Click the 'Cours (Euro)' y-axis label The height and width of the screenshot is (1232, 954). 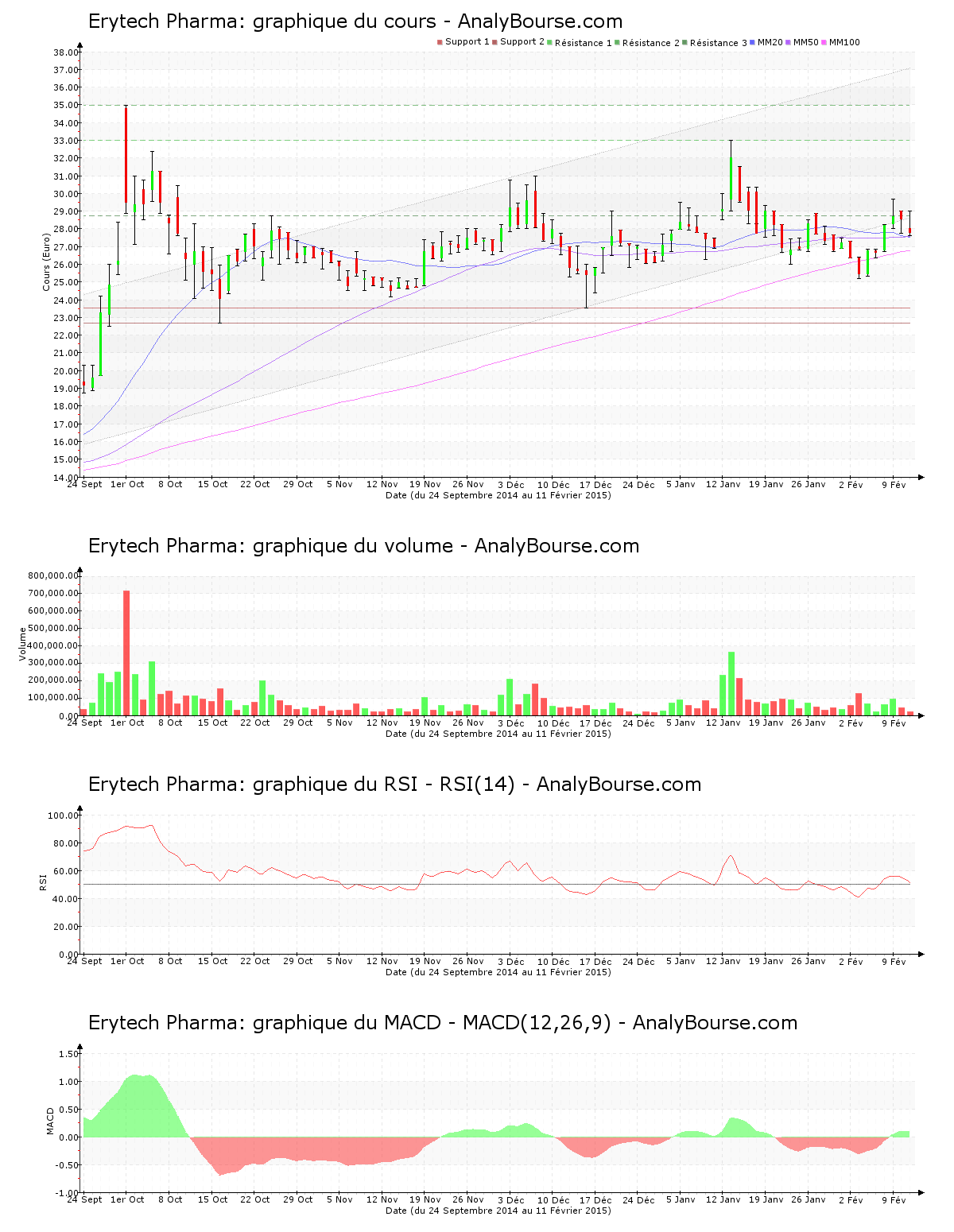coord(46,262)
